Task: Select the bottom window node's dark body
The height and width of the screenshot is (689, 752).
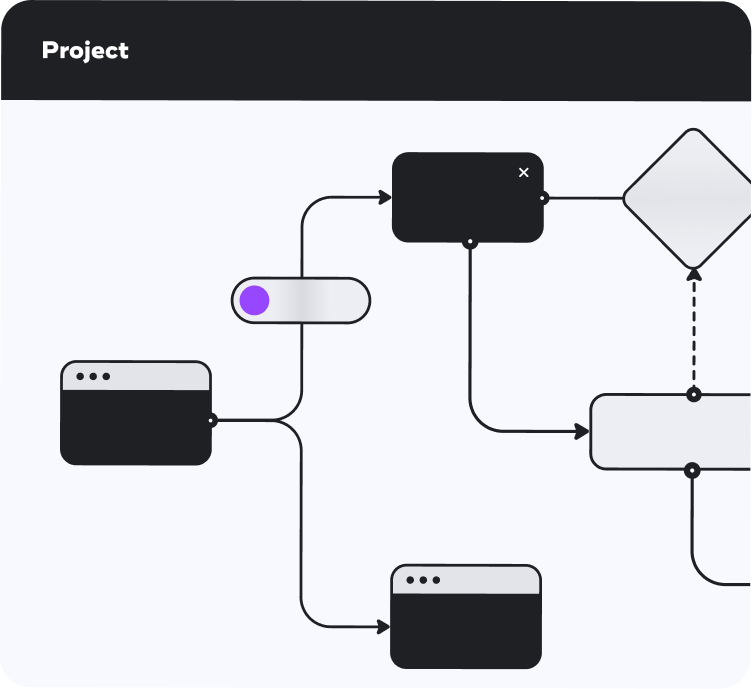Action: 465,630
